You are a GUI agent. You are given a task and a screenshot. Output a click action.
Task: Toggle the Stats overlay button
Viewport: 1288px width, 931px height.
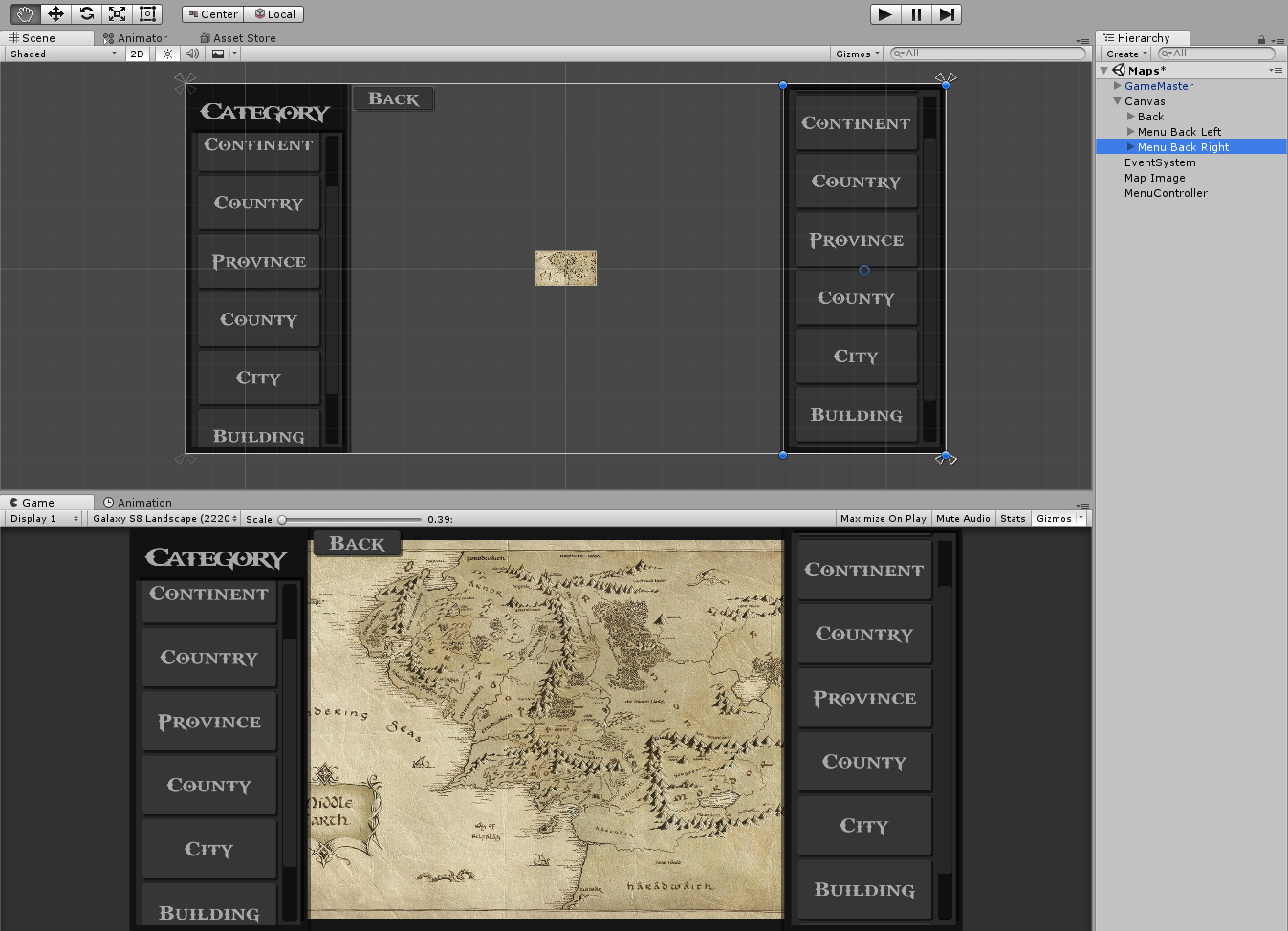tap(1013, 518)
